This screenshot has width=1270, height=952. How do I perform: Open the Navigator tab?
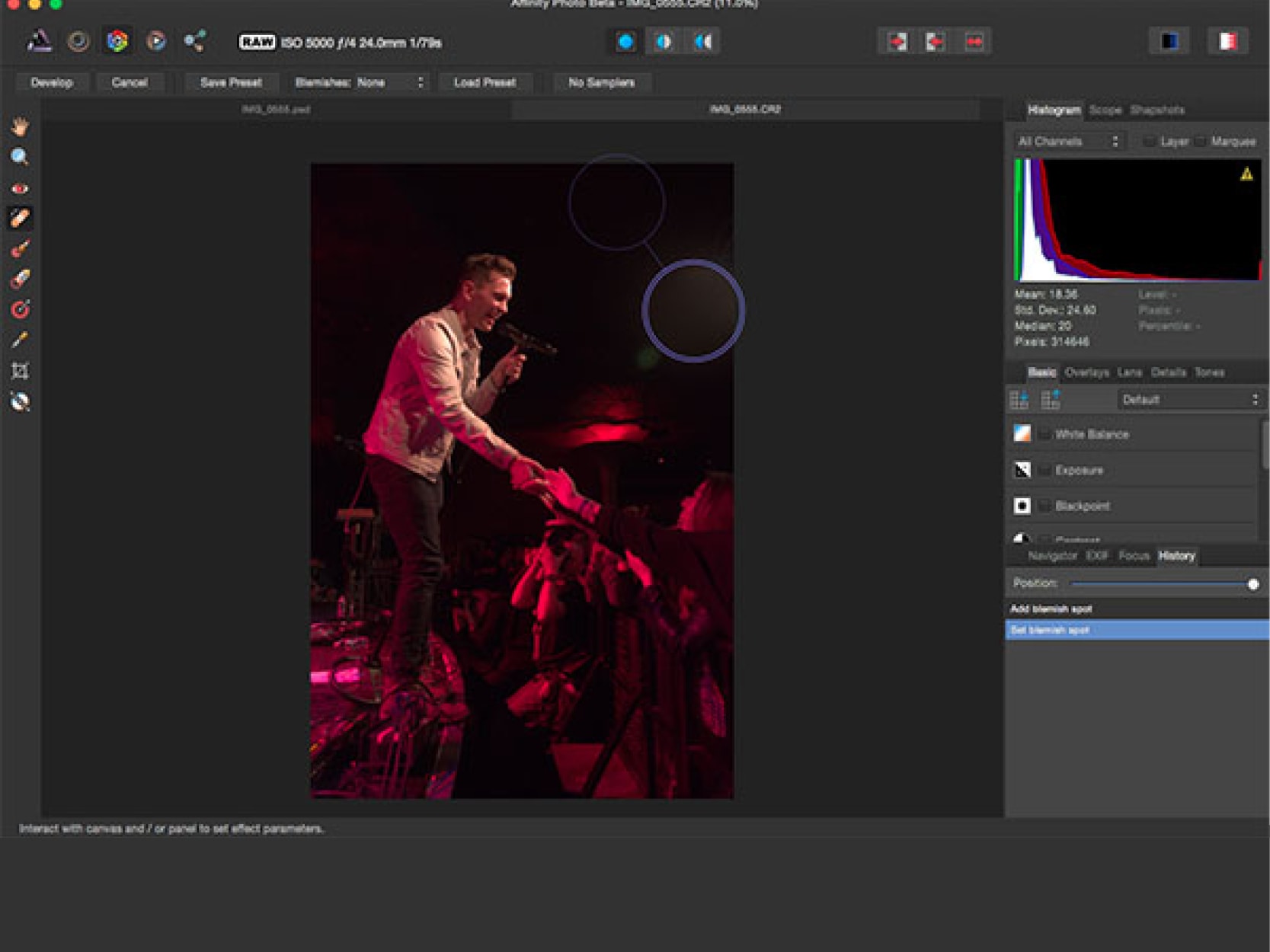coord(1052,556)
